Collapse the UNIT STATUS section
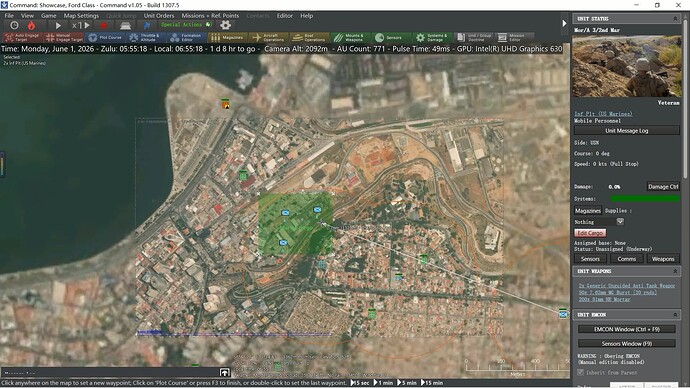This screenshot has width=690, height=388. 675,18
